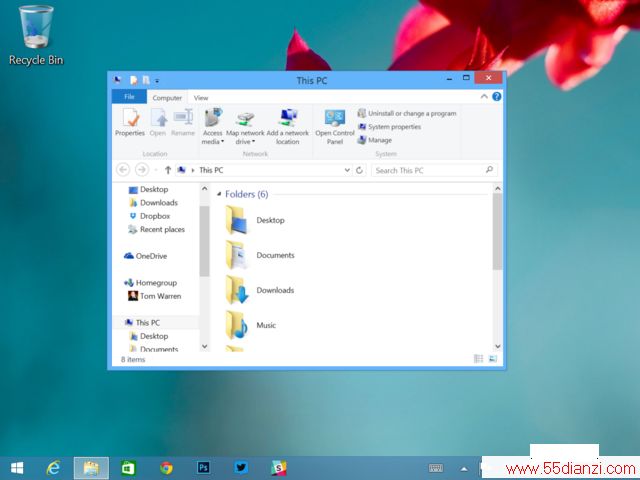Screen dimensions: 640x480
Task: Click the Properties quick access icon in title bar
Action: [133, 80]
